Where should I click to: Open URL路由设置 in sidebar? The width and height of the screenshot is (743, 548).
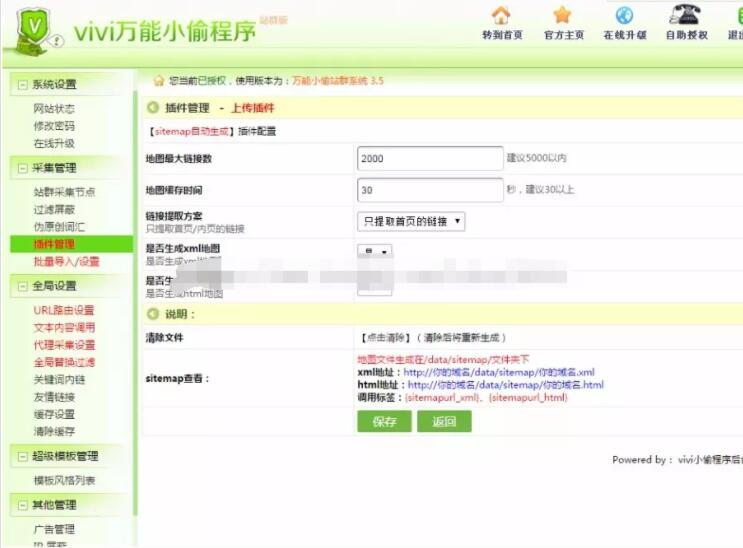(64, 310)
